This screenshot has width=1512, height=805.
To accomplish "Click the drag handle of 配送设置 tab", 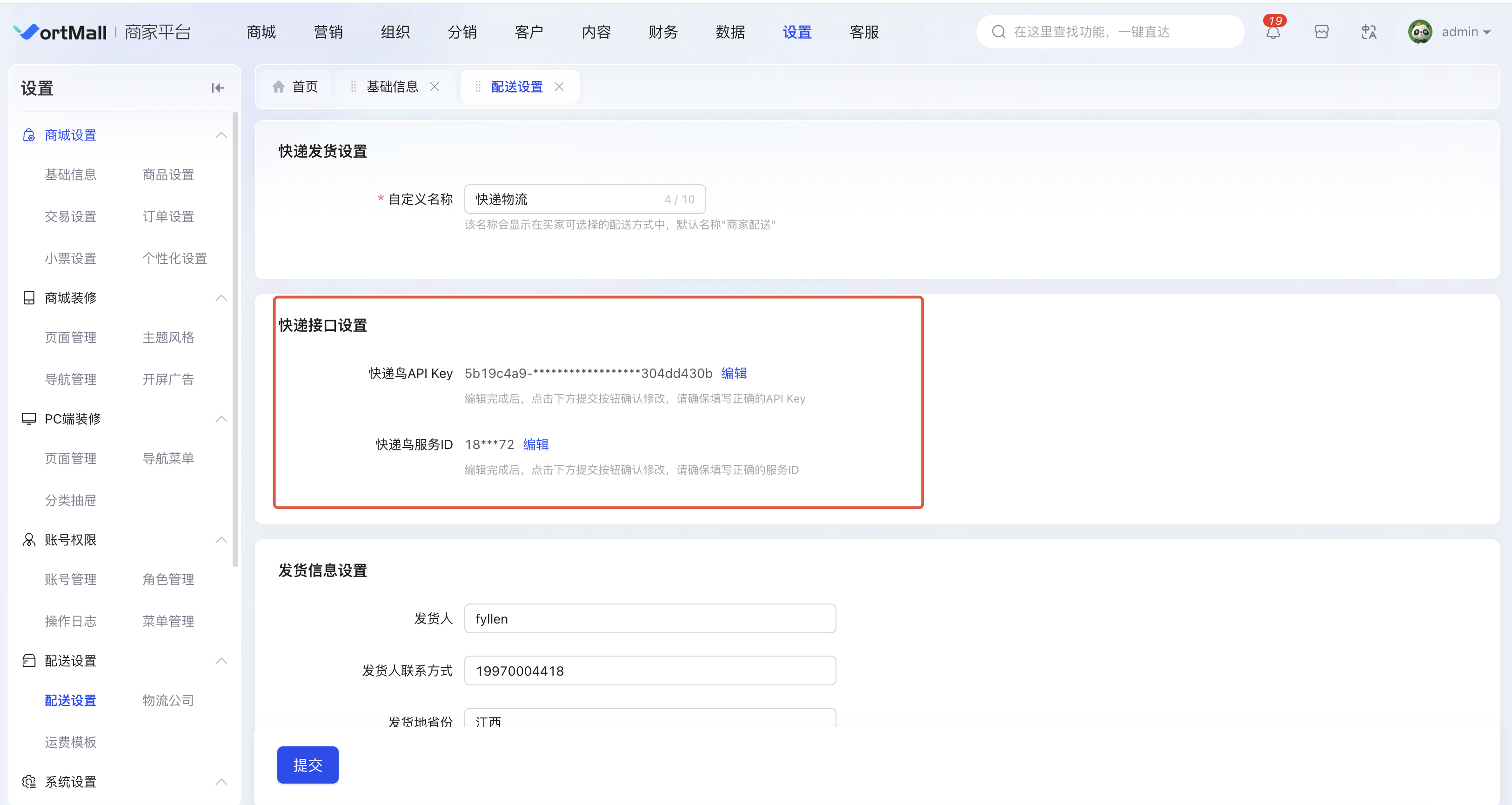I will click(x=478, y=87).
